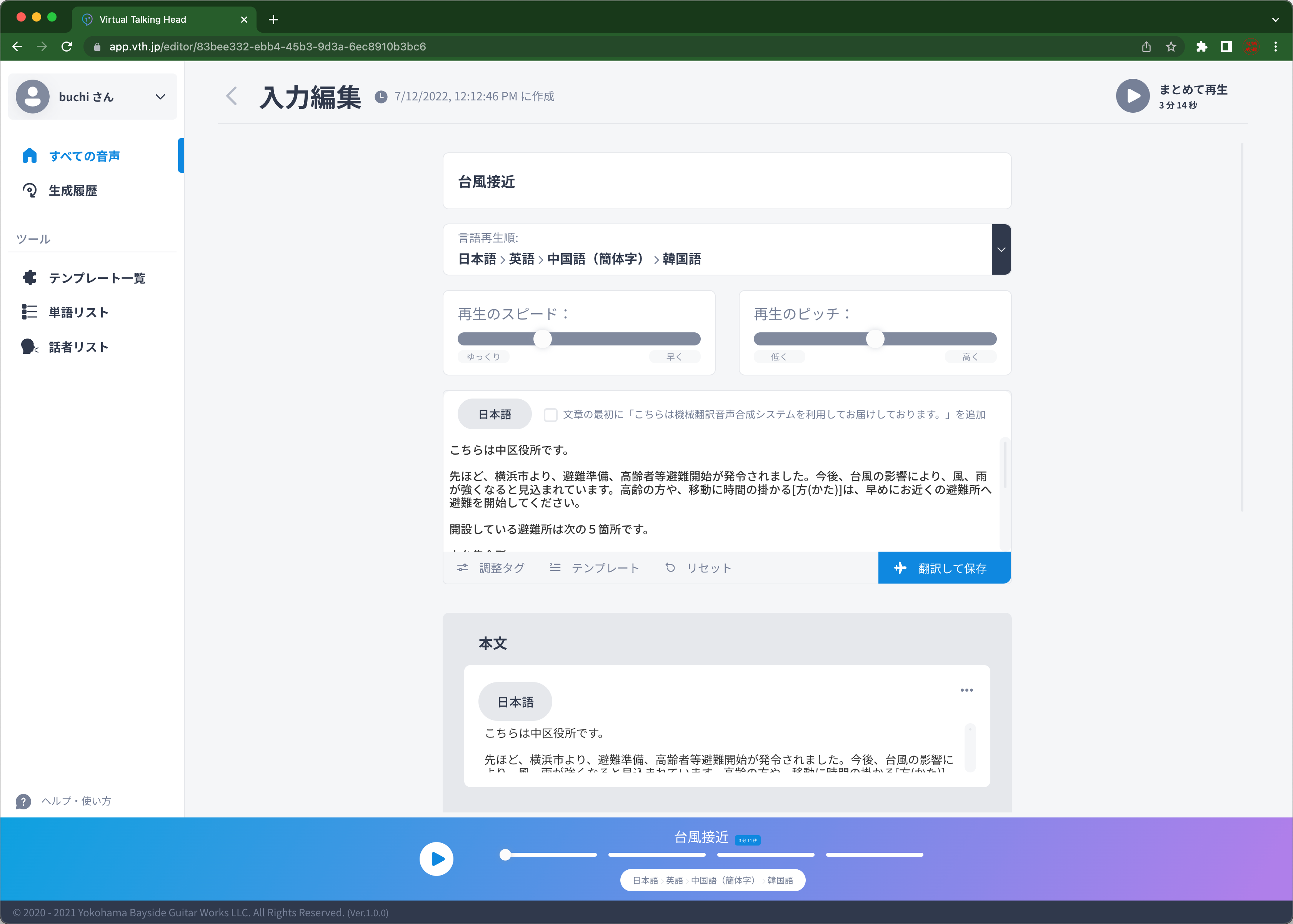Toggle the 日本語 label in the 本文 section

515,702
